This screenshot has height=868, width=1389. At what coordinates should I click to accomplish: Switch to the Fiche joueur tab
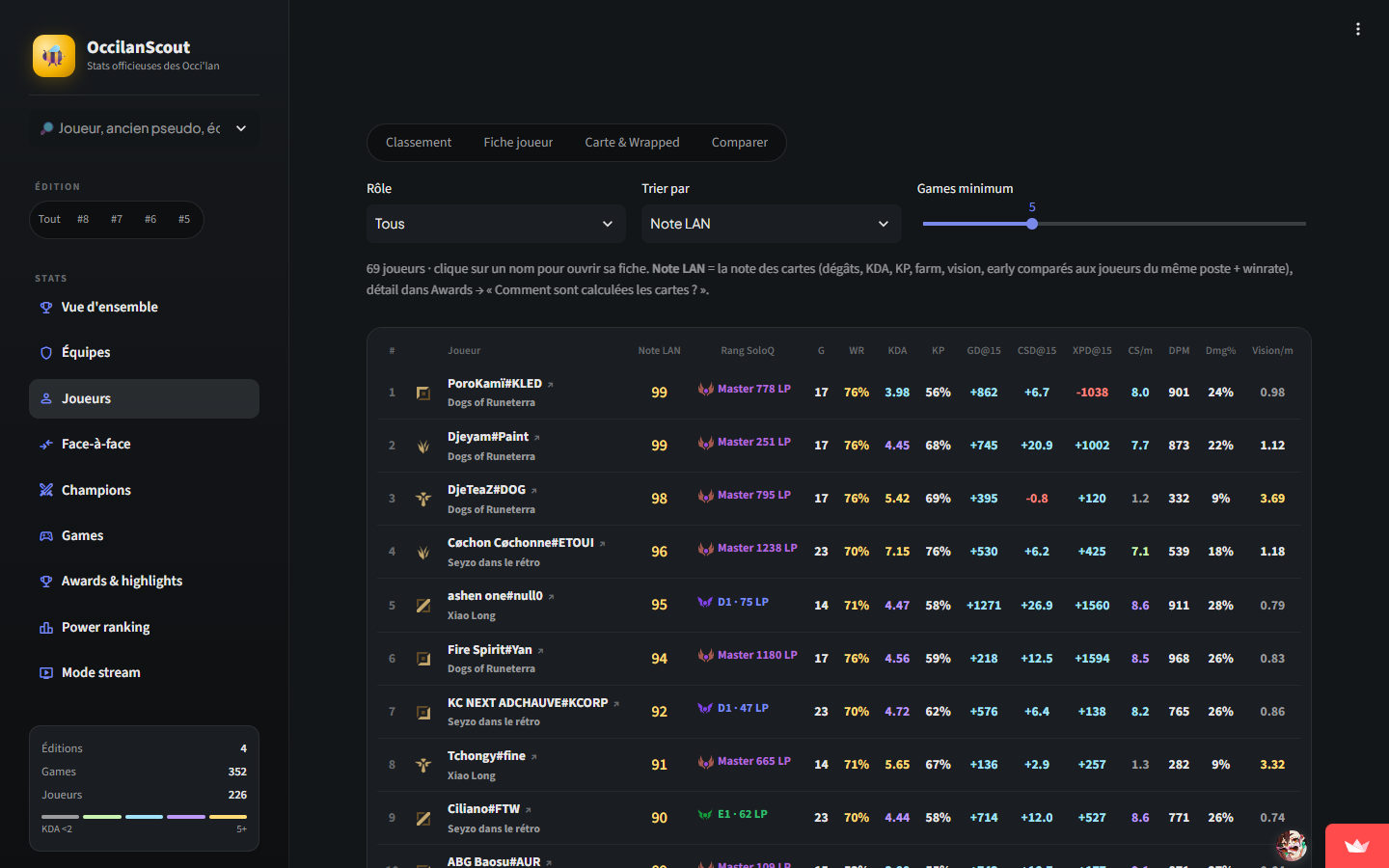[518, 143]
